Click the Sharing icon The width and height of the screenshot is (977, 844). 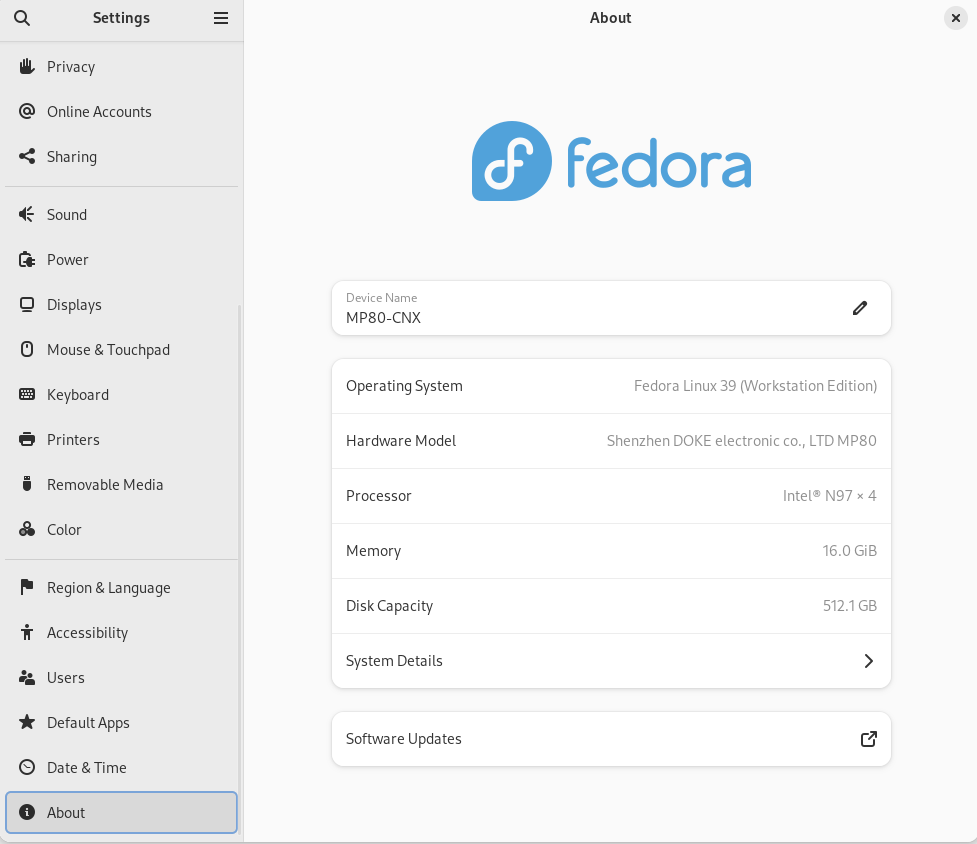27,156
